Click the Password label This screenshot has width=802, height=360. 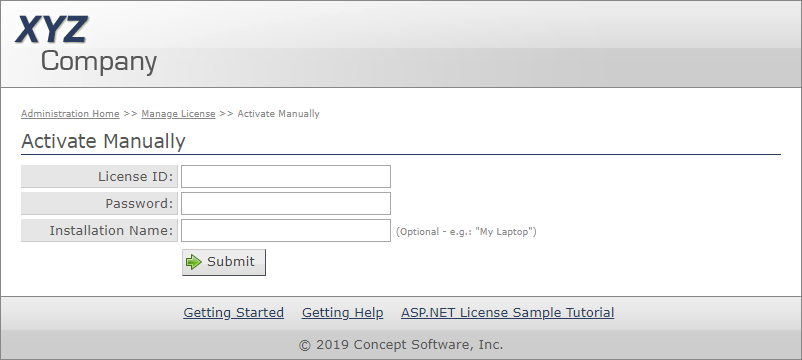(140, 204)
